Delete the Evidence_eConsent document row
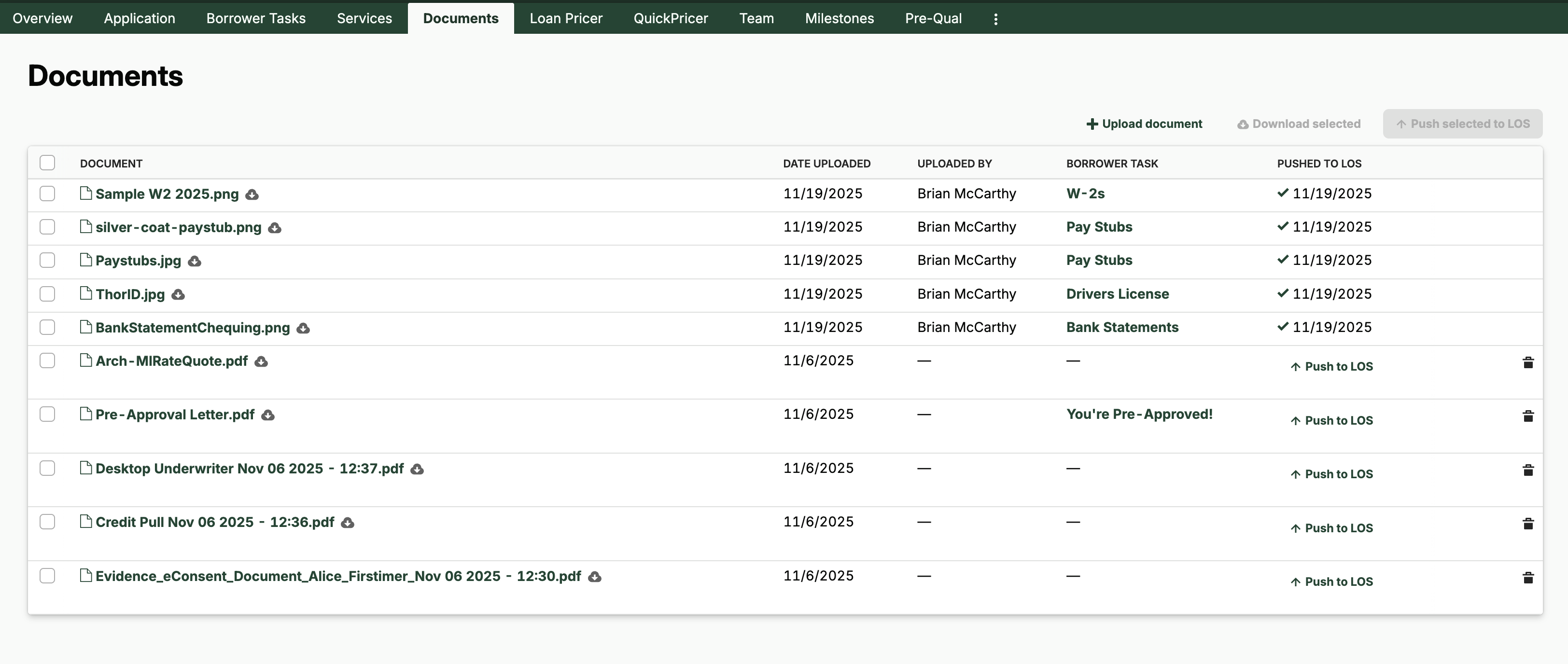This screenshot has height=664, width=1568. click(x=1528, y=578)
